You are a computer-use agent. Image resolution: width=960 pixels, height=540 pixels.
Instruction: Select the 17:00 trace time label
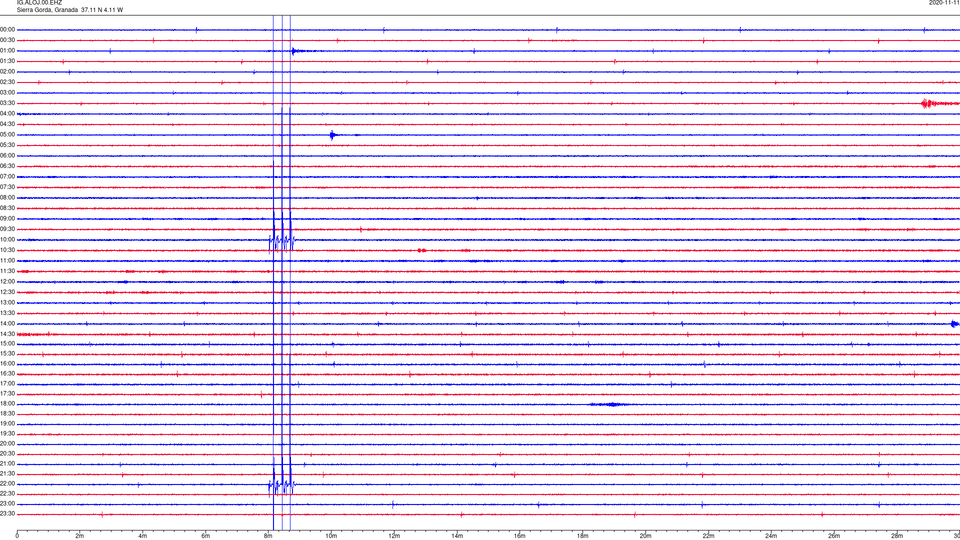pos(7,384)
